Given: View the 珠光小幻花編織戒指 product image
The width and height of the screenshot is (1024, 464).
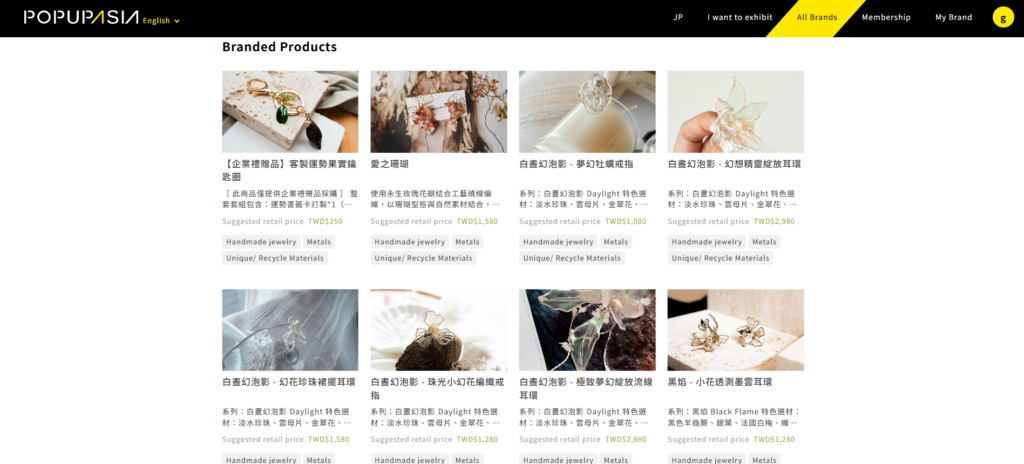Looking at the screenshot, I should [x=438, y=330].
